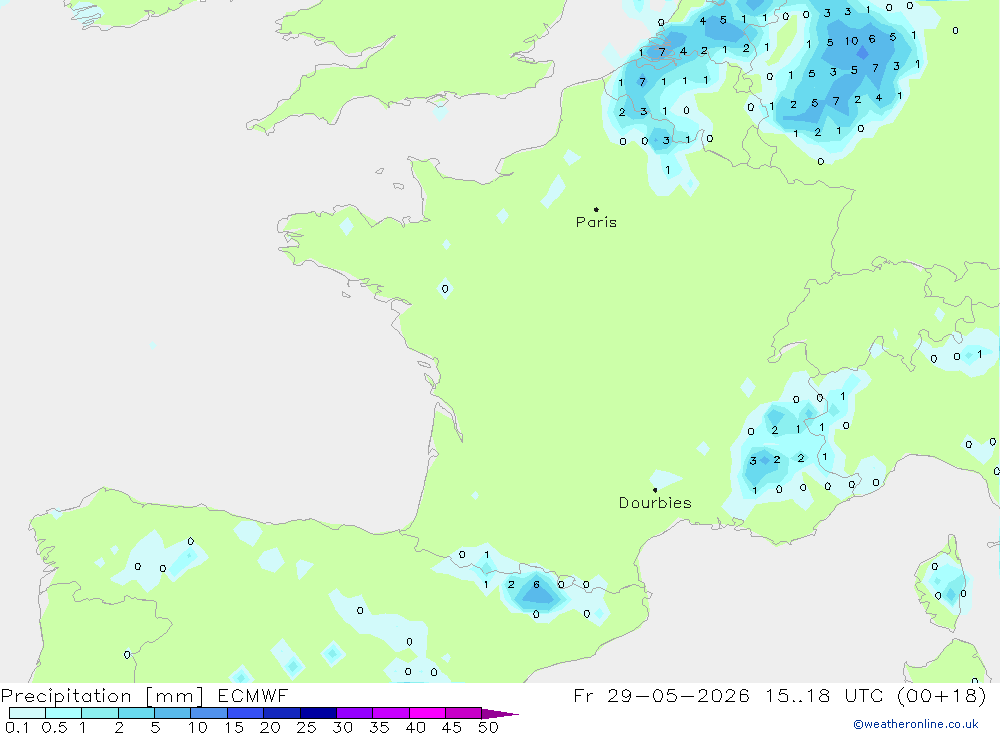Viewport: 1000px width, 733px height.
Task: Click the legend scale label '35'
Action: click(x=379, y=727)
